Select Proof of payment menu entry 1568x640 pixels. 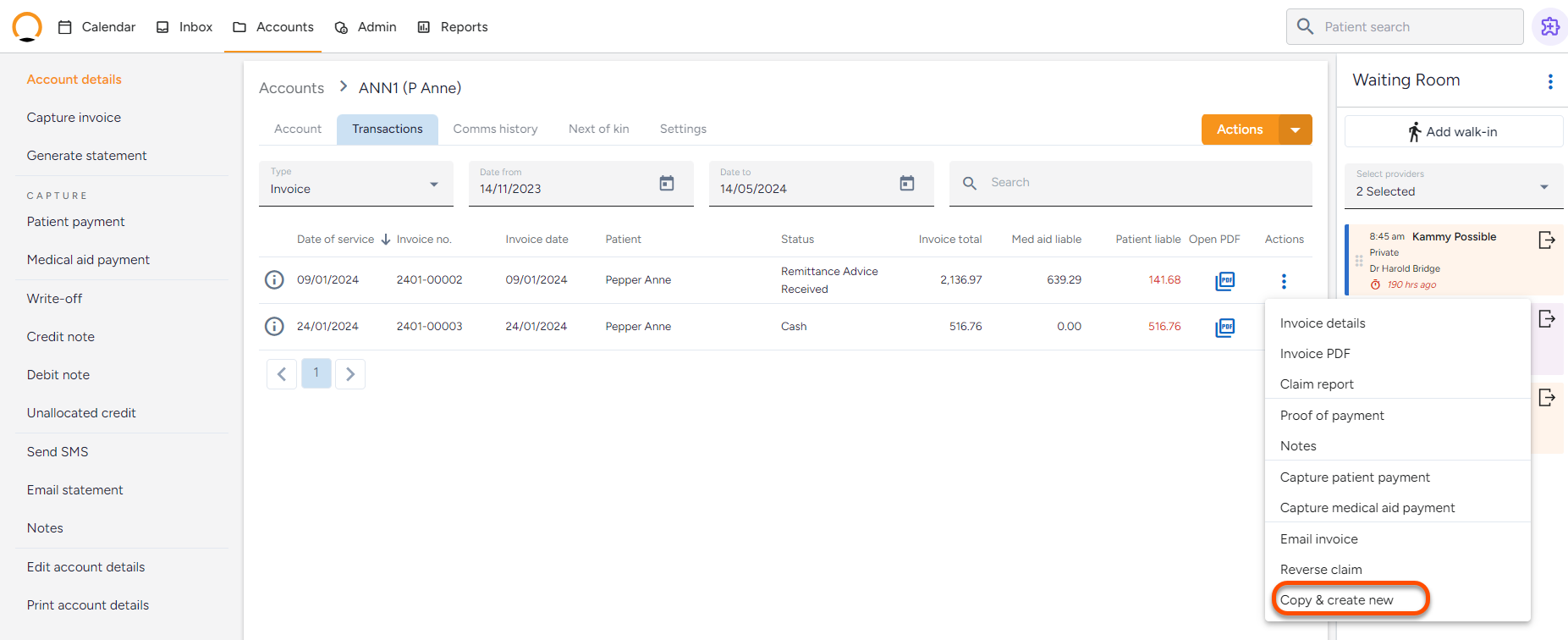1397,416
